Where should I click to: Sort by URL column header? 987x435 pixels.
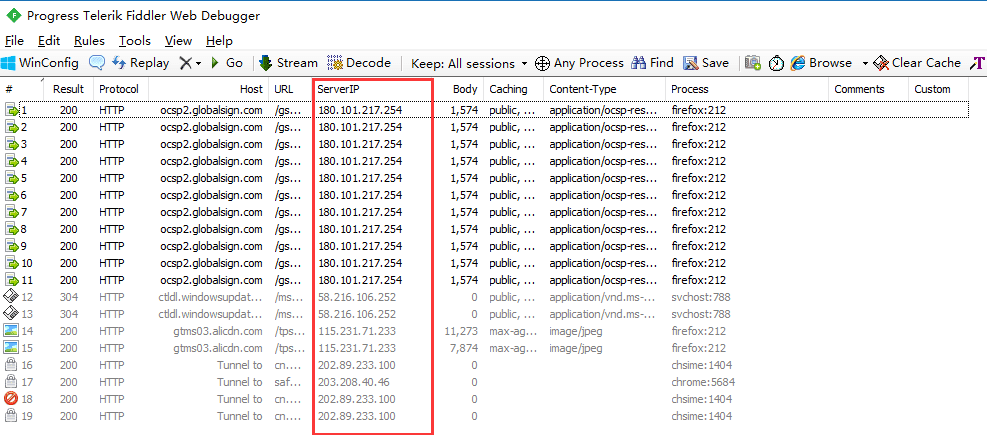(290, 89)
